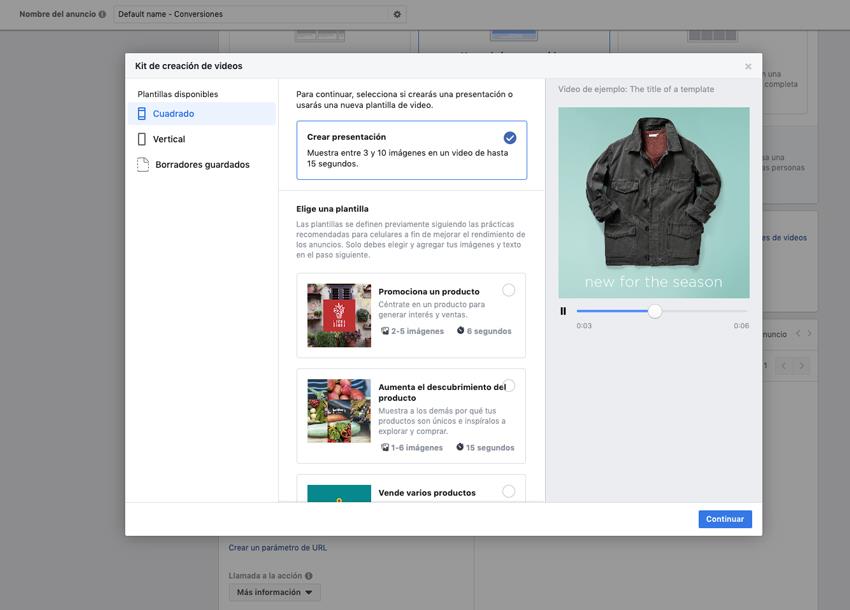This screenshot has height=610, width=850.
Task: Click the jacket example video preview
Action: click(x=654, y=202)
